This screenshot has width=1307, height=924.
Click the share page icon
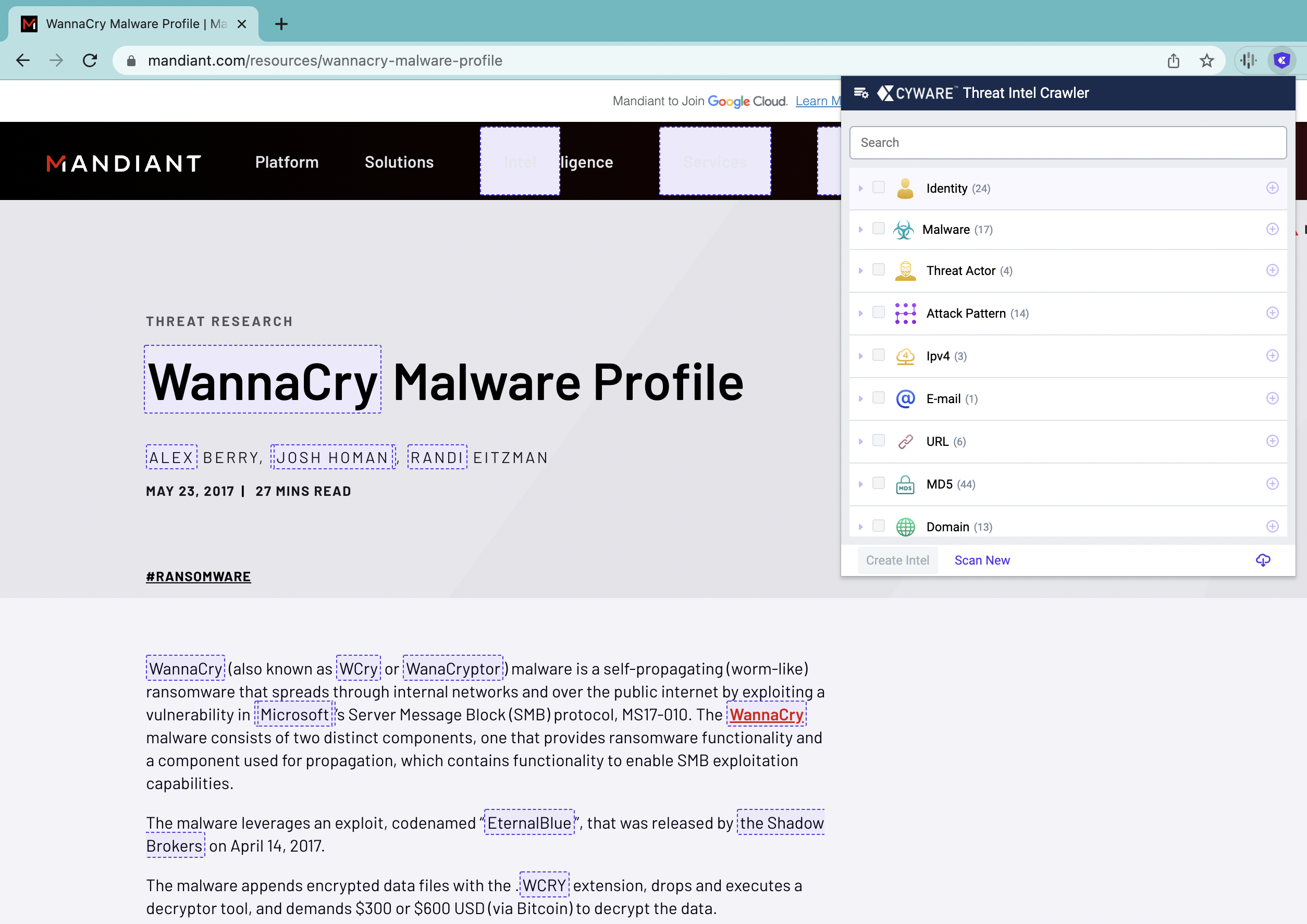pos(1173,60)
